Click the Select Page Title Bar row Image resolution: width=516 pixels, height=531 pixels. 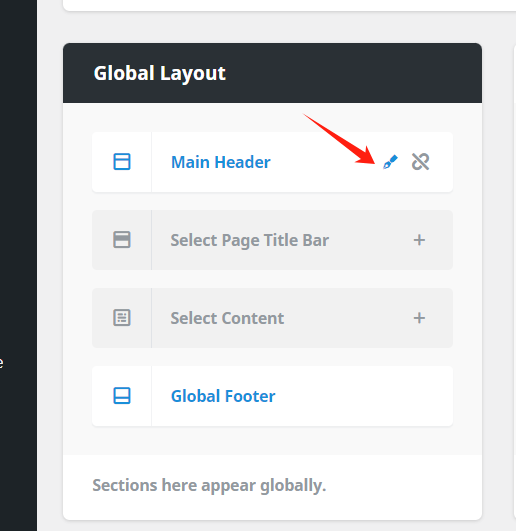(273, 240)
